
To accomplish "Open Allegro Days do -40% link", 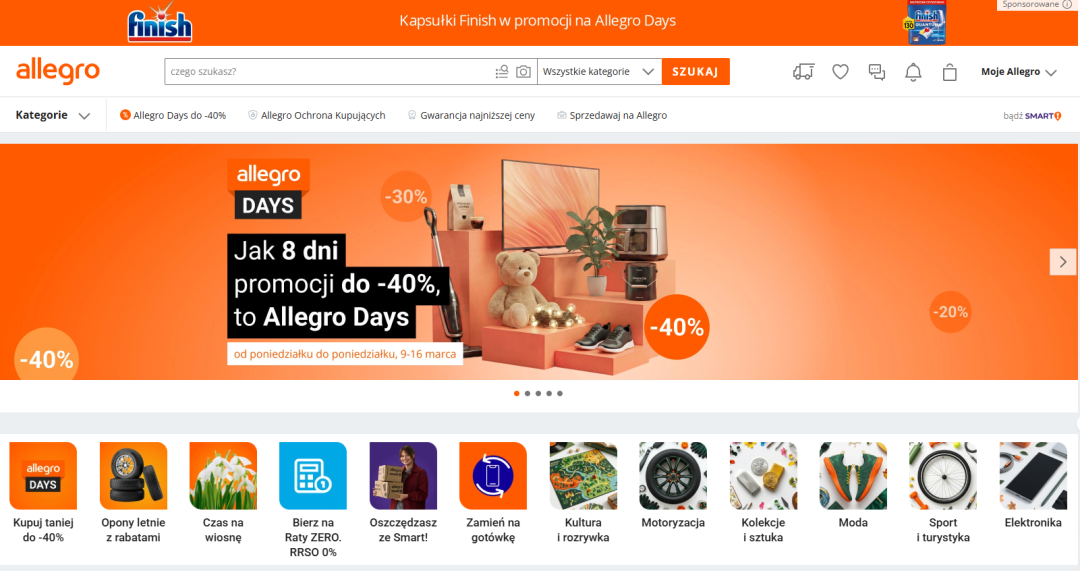I will pos(173,115).
